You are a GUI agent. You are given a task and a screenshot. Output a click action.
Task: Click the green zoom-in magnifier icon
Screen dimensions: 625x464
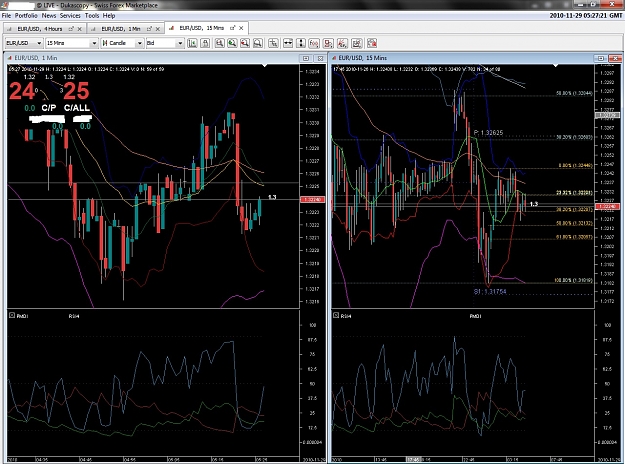tap(232, 43)
